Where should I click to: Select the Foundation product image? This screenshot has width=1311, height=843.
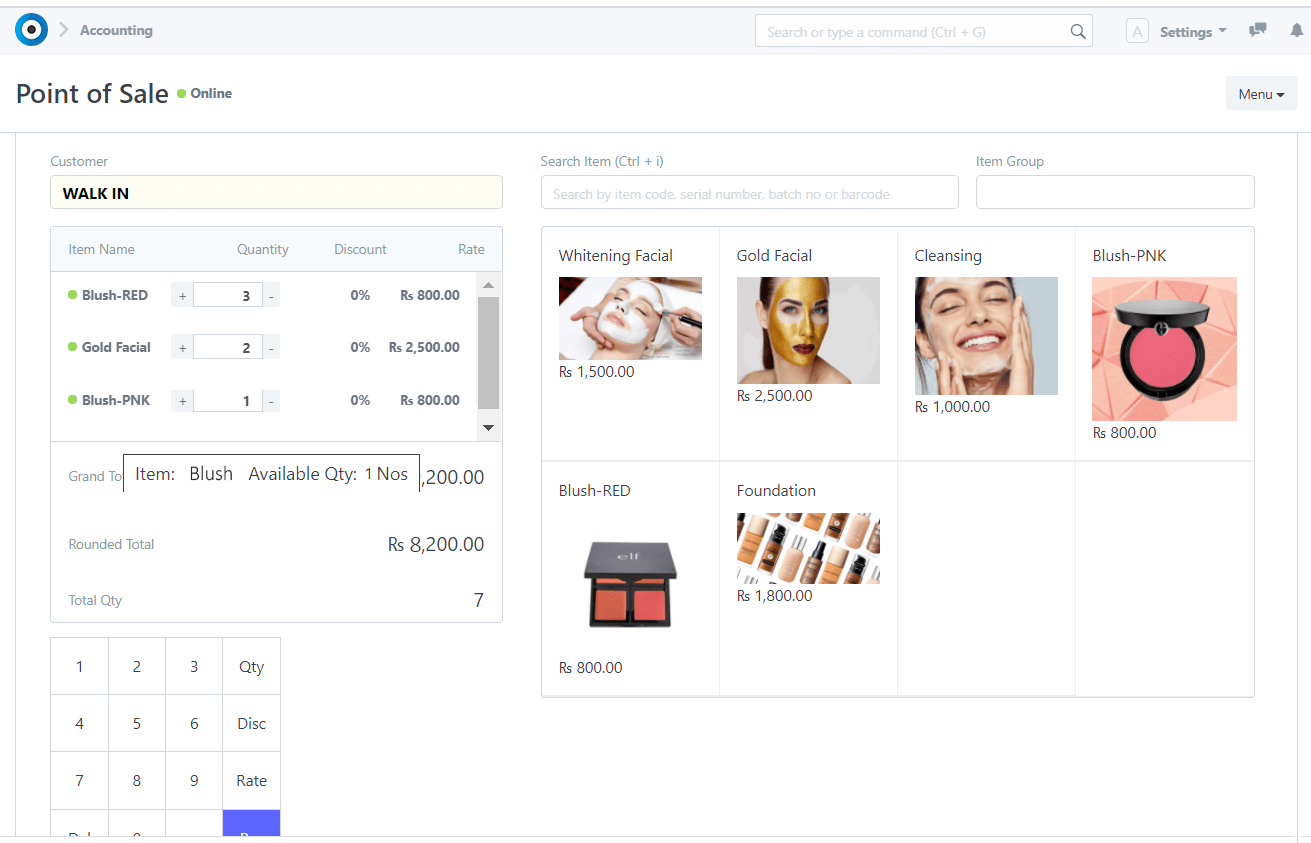[x=808, y=548]
